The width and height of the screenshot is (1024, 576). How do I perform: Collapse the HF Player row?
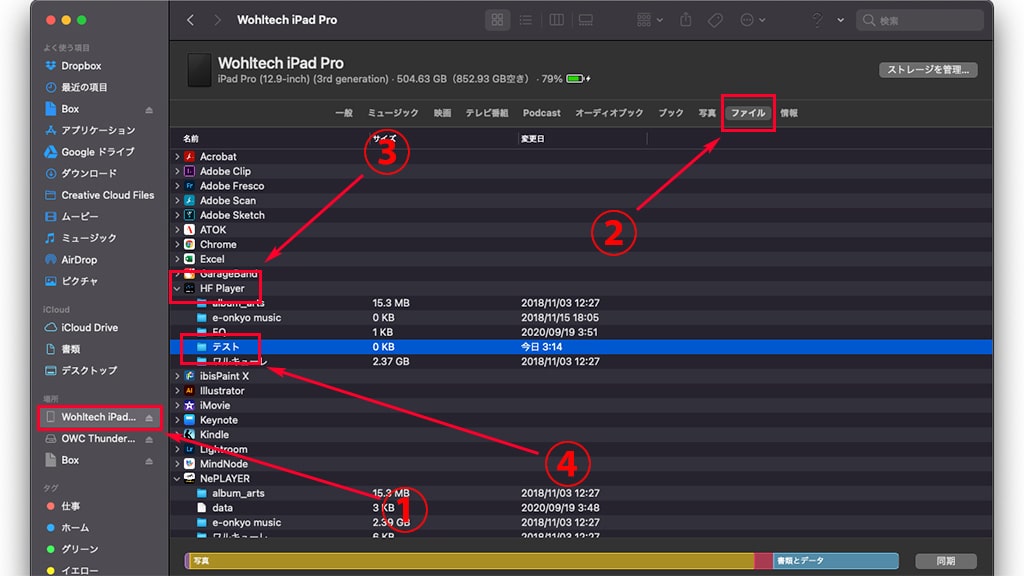pos(177,289)
